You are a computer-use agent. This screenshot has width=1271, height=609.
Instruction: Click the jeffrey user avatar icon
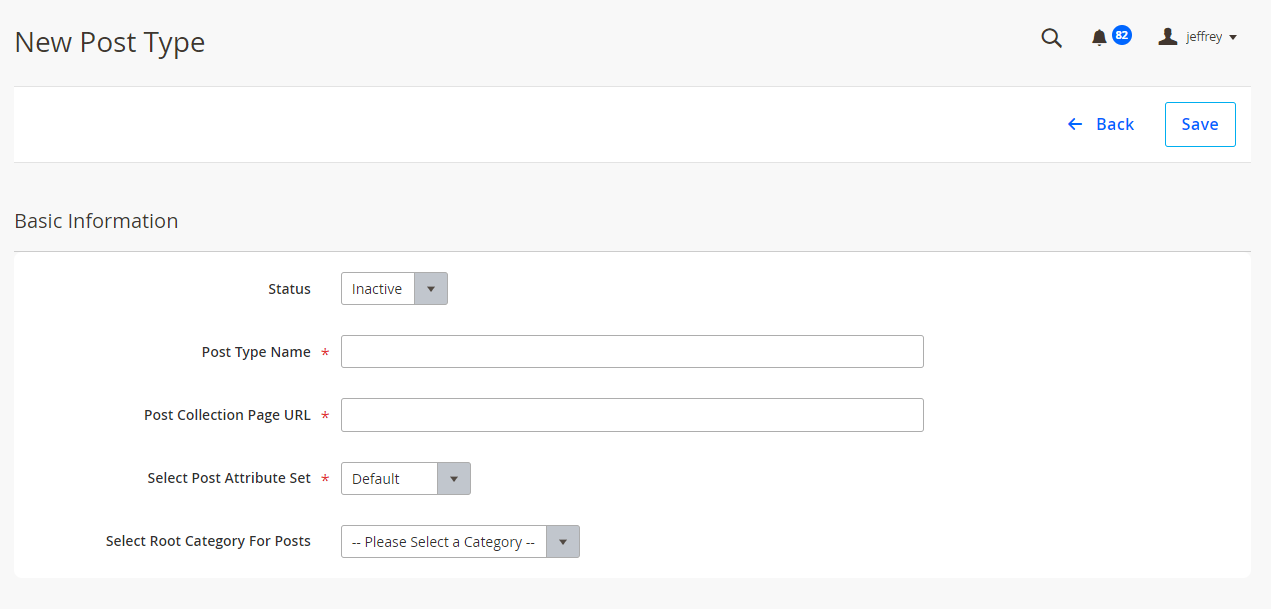point(1167,37)
